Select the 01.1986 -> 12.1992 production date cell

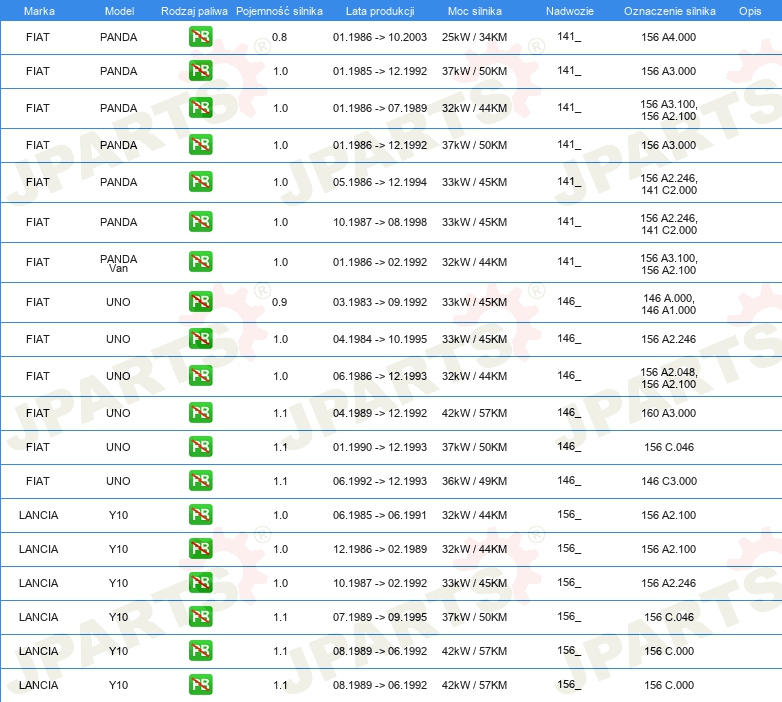pos(380,145)
